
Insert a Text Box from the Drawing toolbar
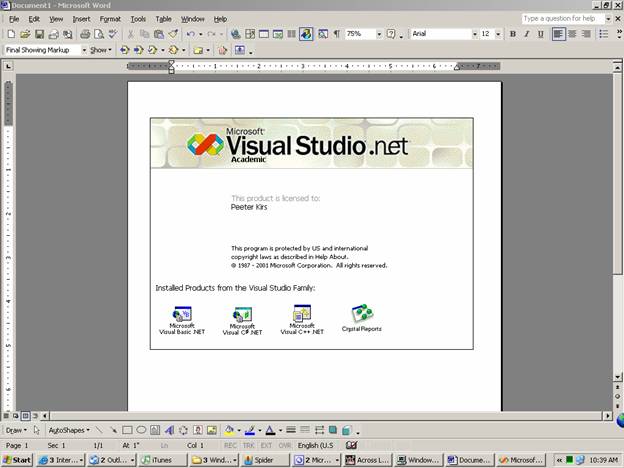pyautogui.click(x=155, y=430)
